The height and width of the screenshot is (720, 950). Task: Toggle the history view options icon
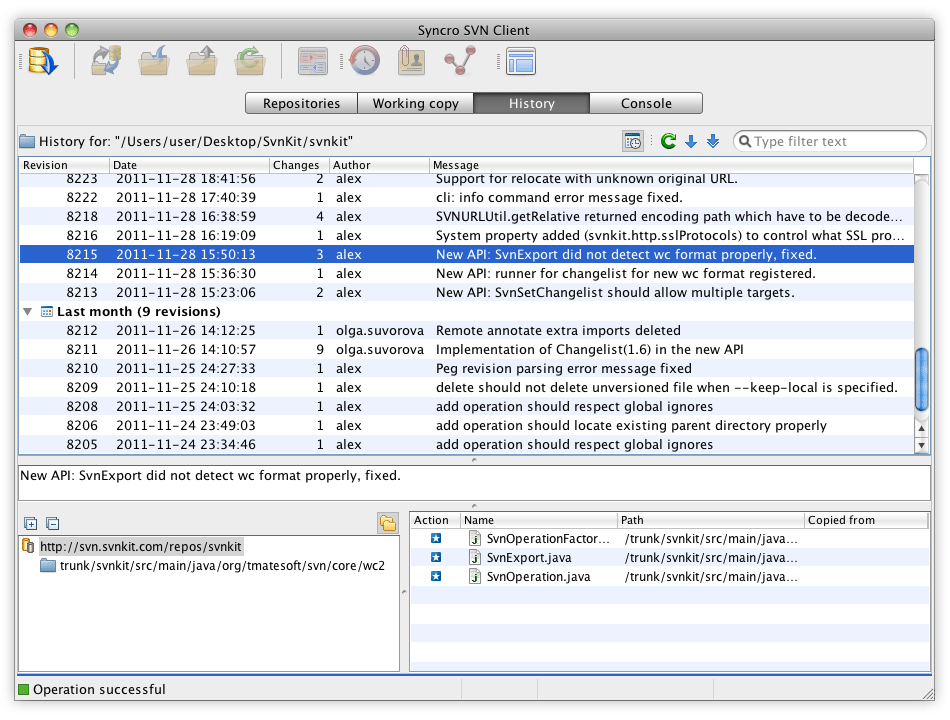(x=632, y=140)
